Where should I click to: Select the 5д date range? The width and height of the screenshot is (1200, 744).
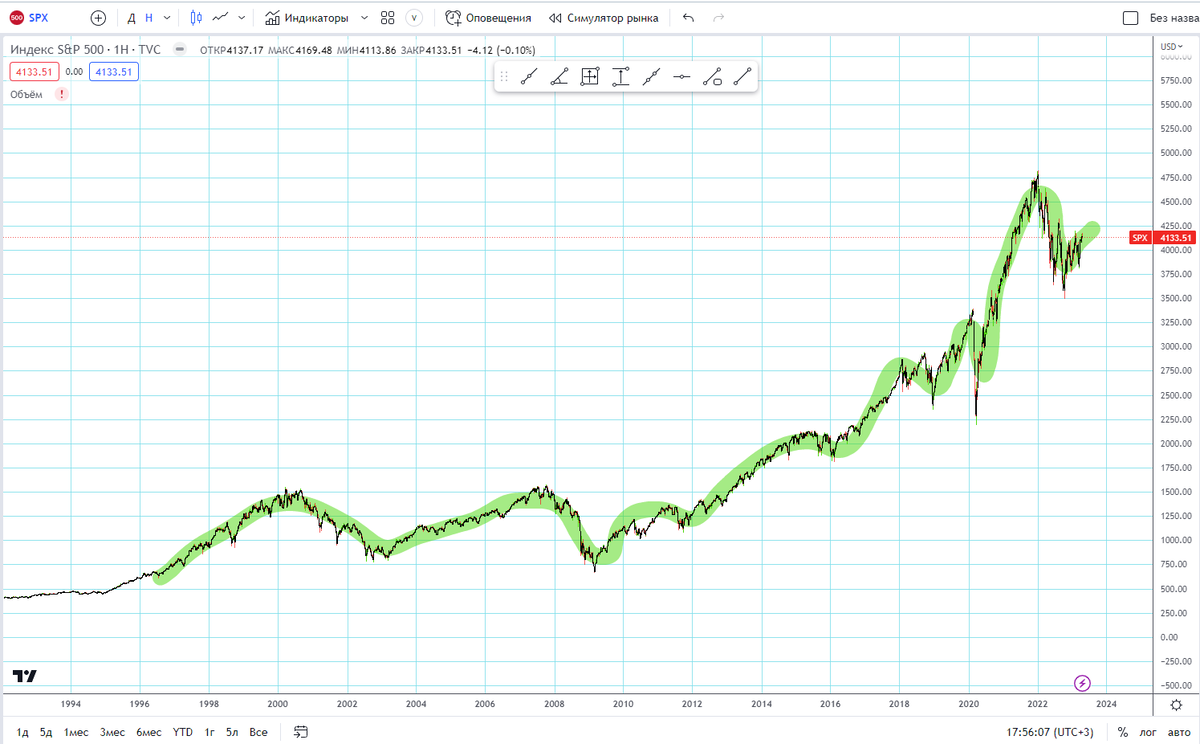pos(46,732)
